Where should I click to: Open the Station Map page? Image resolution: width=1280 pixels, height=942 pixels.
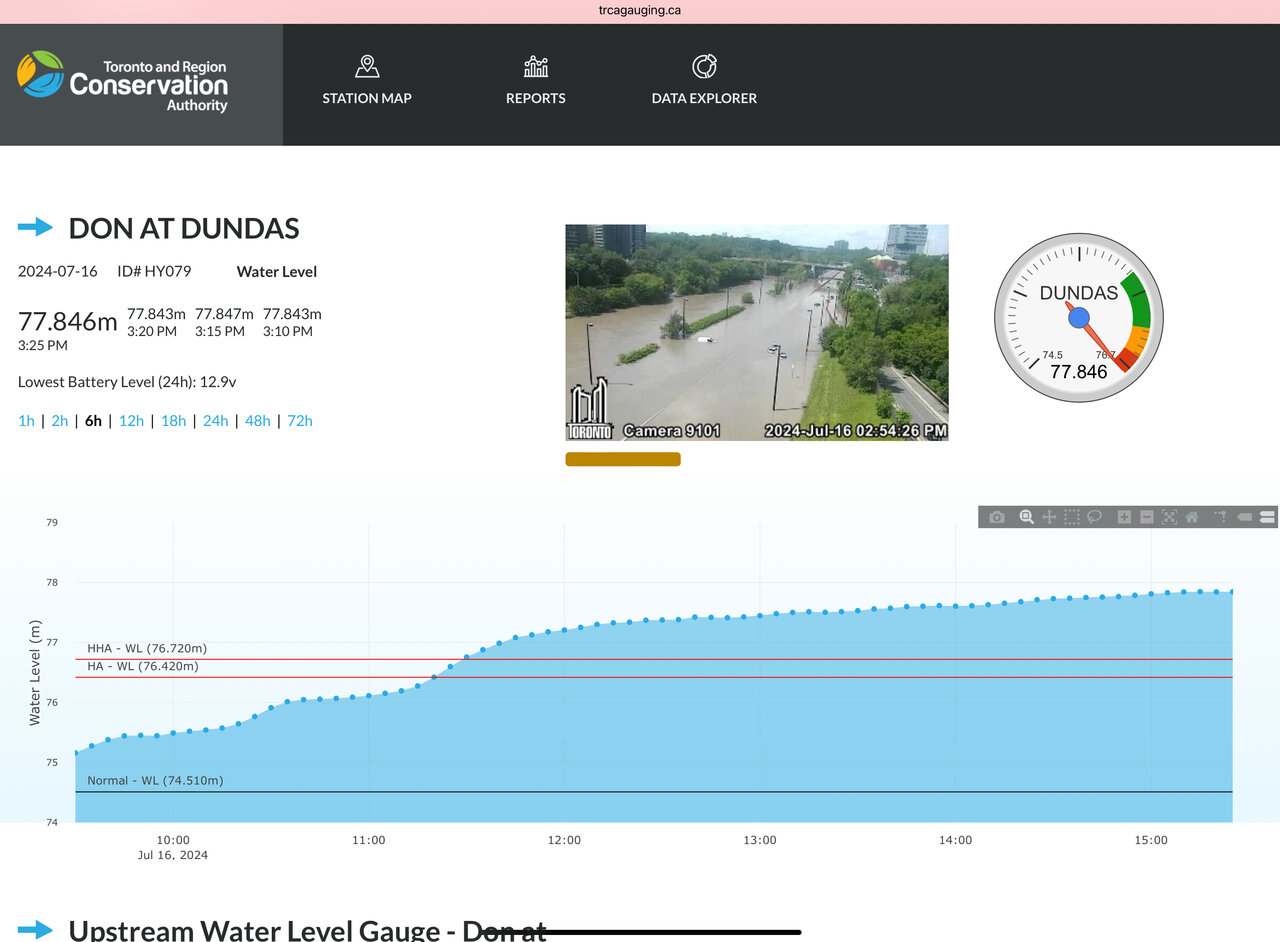pos(367,80)
